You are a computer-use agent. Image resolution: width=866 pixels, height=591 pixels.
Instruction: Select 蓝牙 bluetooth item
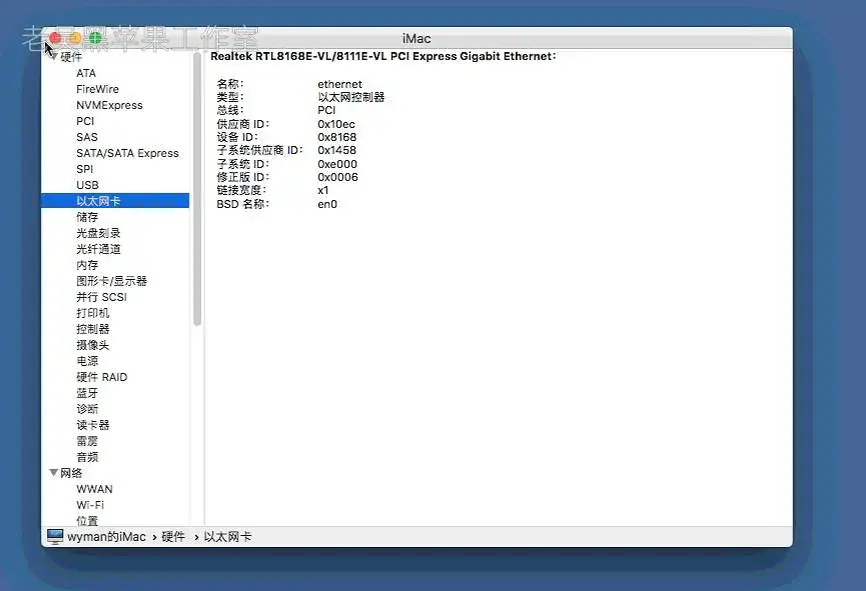point(87,393)
